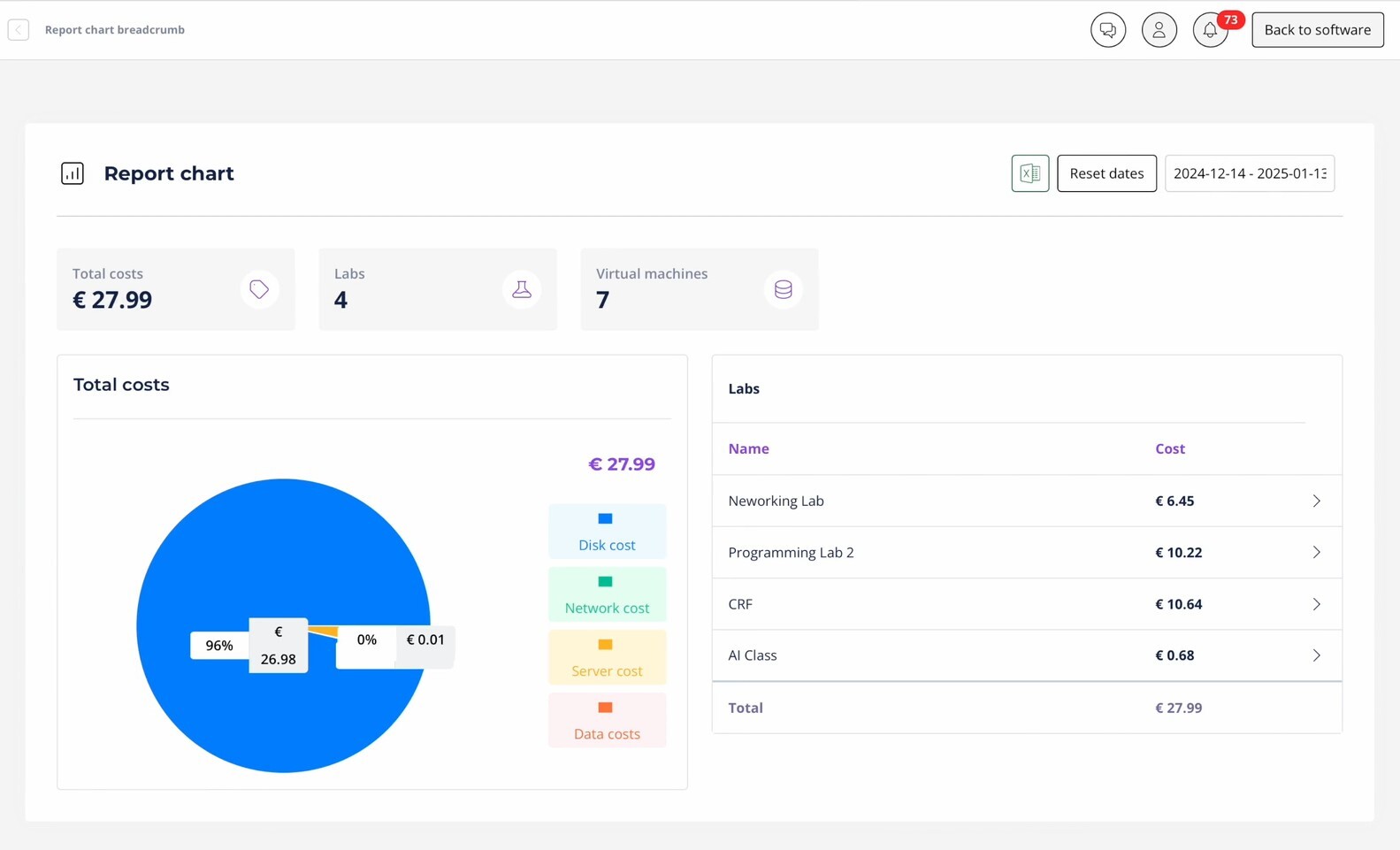Viewport: 1400px width, 850px height.
Task: Open the notifications bell with 73 badge
Action: [x=1210, y=30]
